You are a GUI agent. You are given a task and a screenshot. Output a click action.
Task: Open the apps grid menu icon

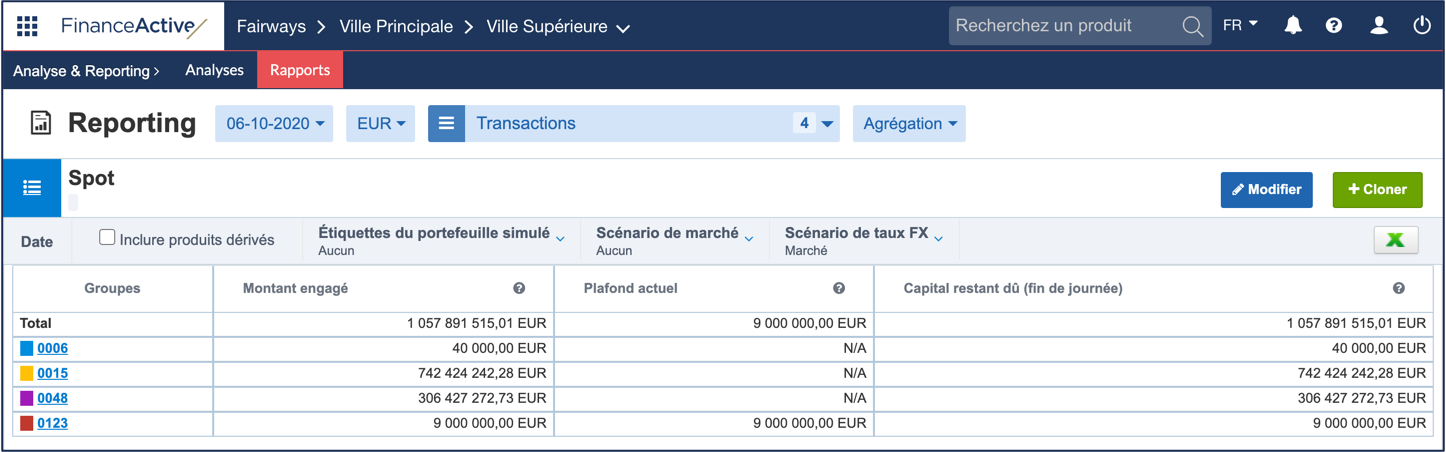[x=27, y=26]
